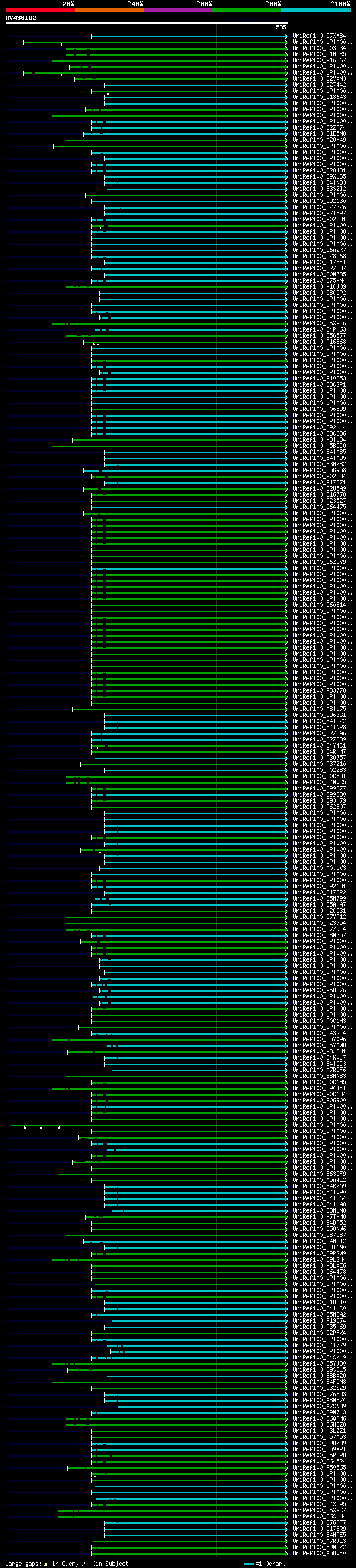
Task: Select hit UniRef100_Q9D2U9
Action: pos(319,1443)
